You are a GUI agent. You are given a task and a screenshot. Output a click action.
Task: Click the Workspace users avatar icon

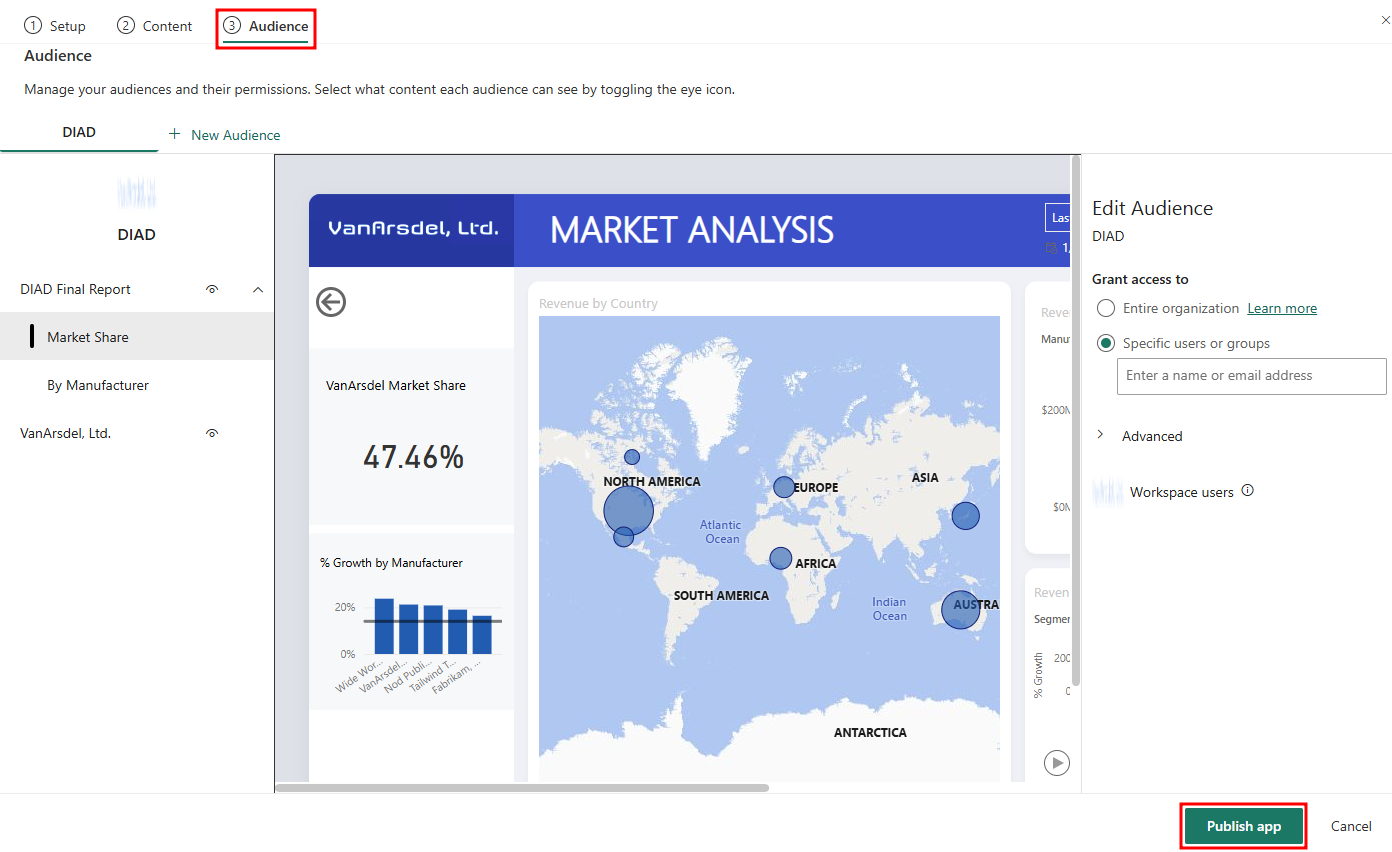1107,492
